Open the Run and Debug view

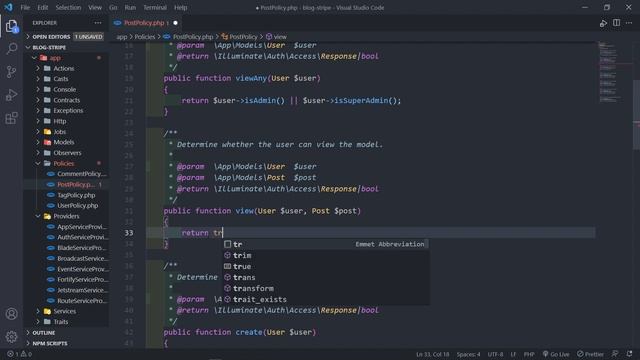click(x=11, y=95)
